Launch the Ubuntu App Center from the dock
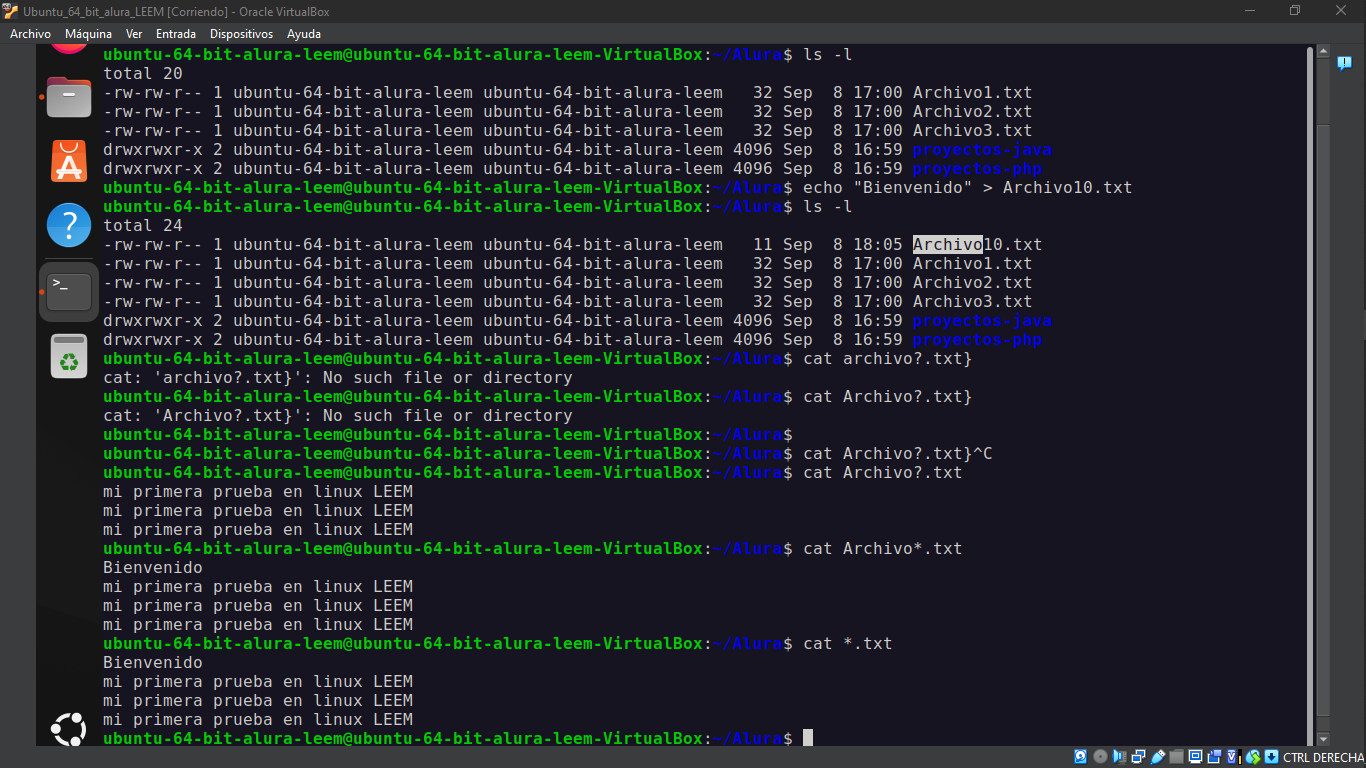This screenshot has width=1366, height=768. click(x=69, y=161)
